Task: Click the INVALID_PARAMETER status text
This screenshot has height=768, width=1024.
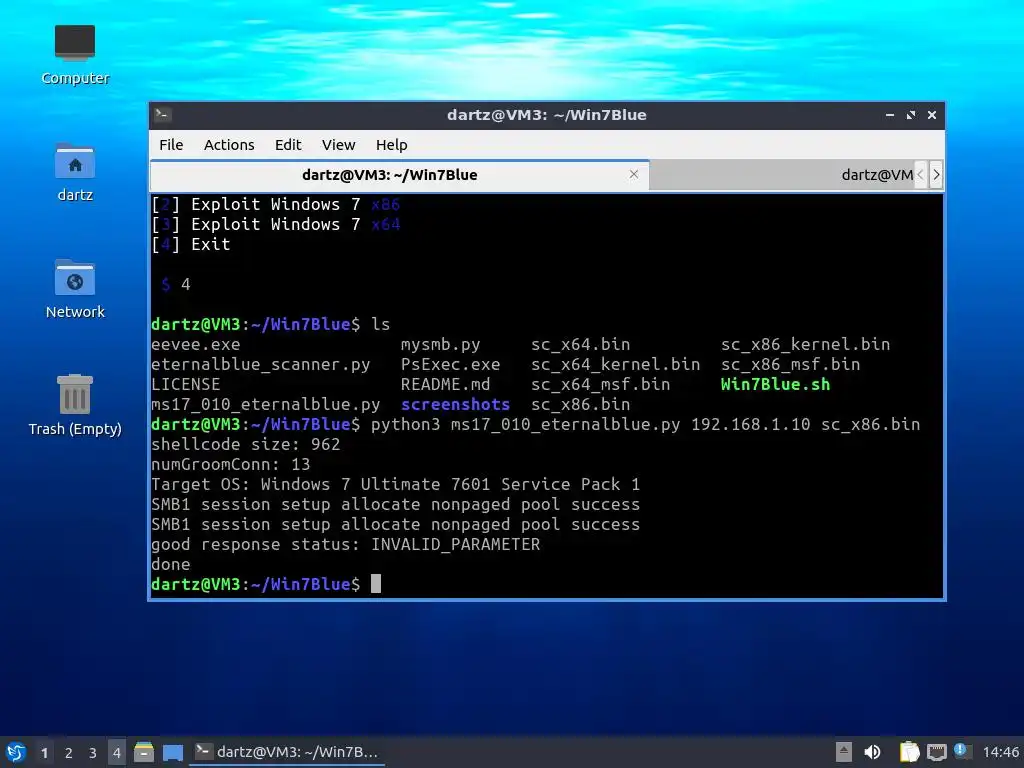Action: point(456,544)
